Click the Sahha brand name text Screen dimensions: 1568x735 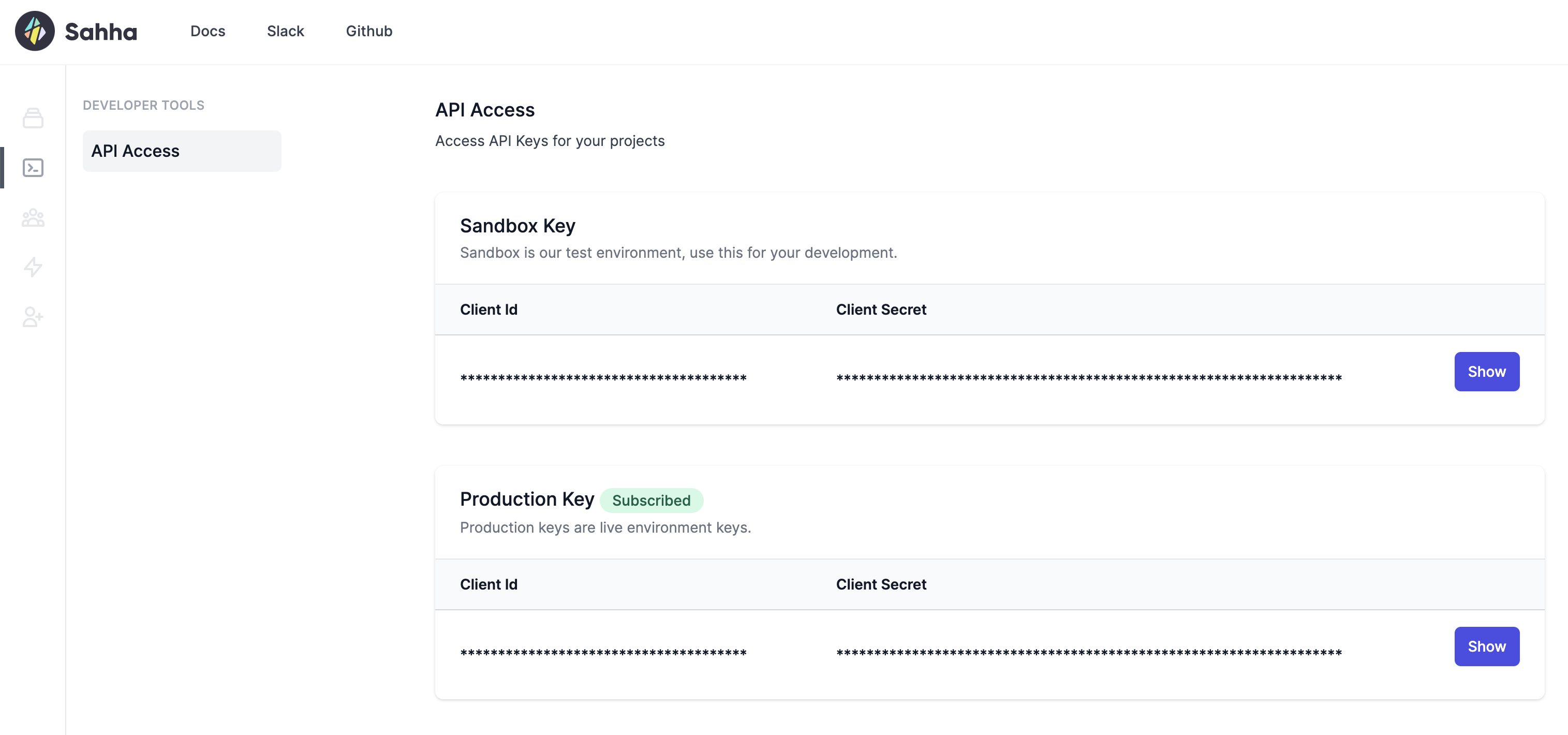[x=101, y=32]
